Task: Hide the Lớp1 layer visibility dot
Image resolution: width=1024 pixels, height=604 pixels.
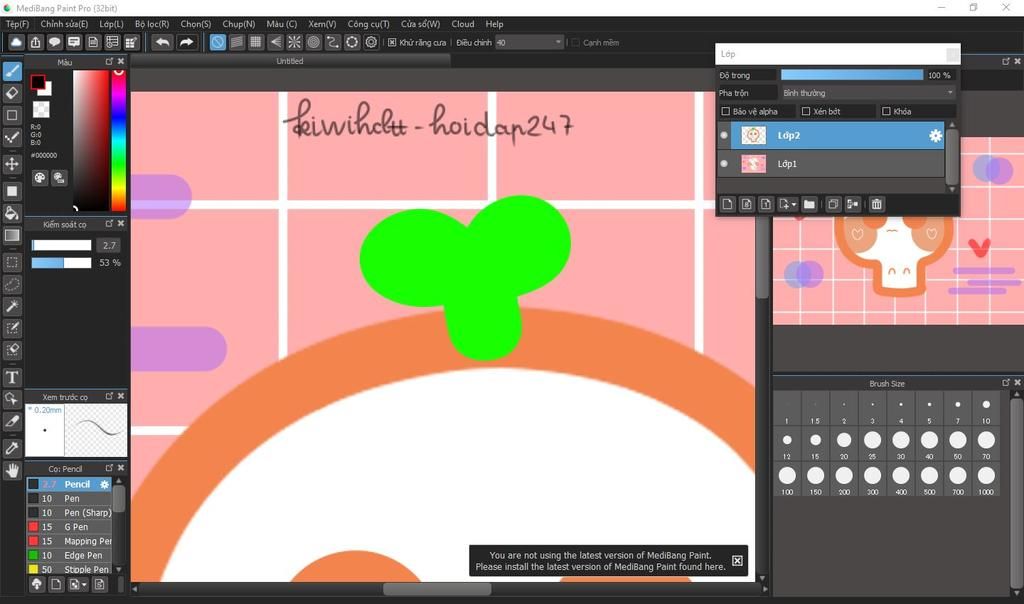Action: pos(724,164)
